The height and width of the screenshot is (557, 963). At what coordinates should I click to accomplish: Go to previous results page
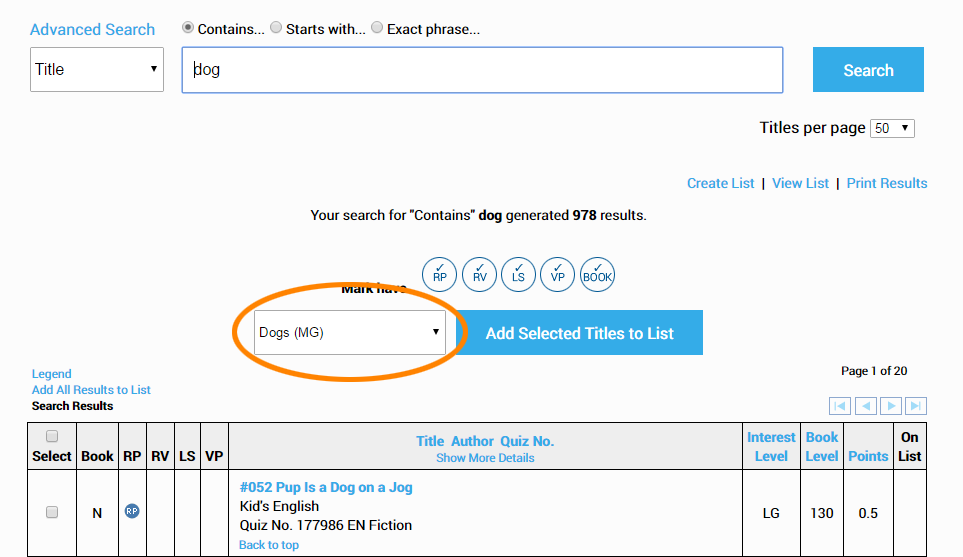(865, 406)
